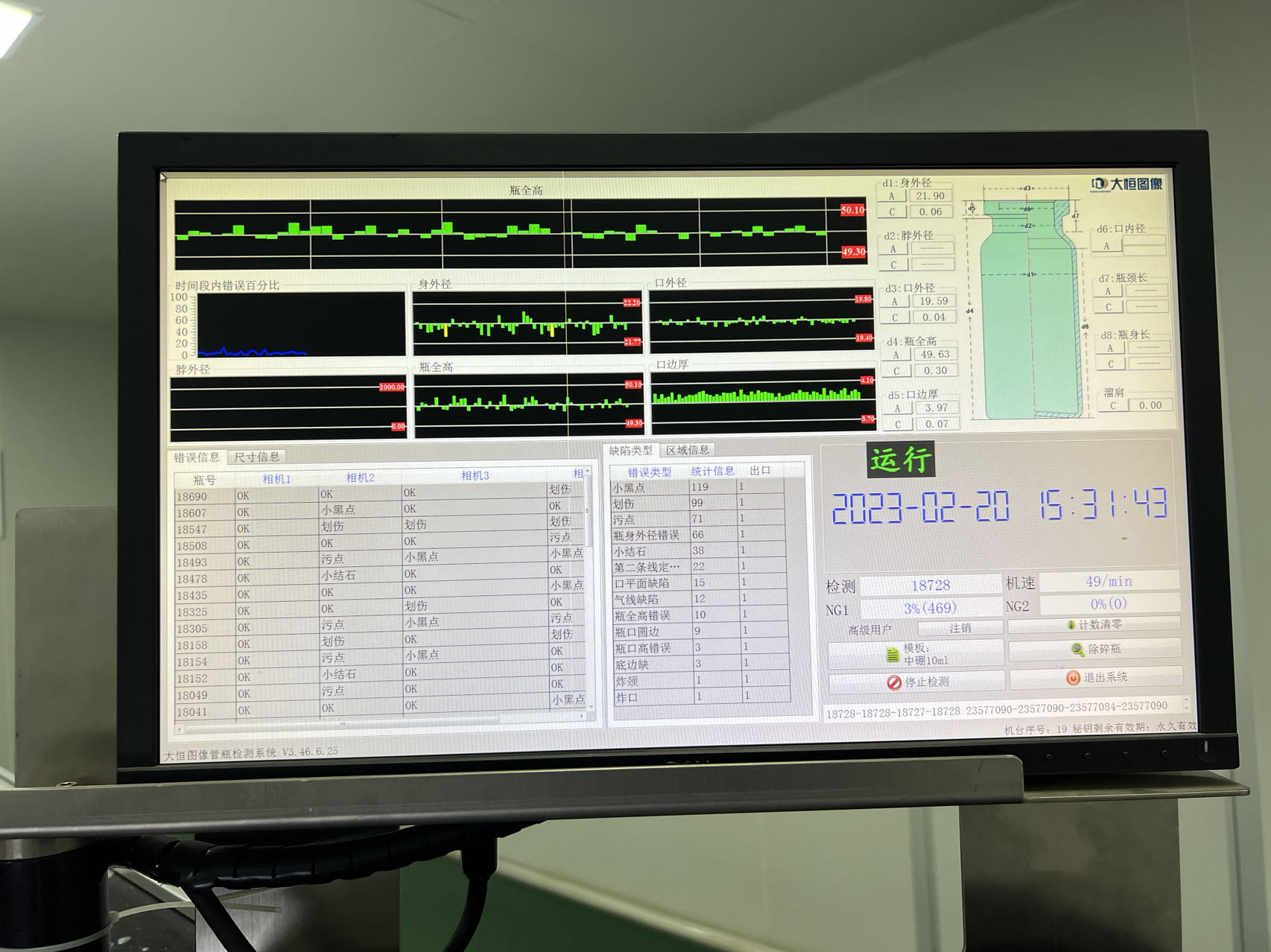Select the 炸颈 defect row
Image resolution: width=1271 pixels, height=952 pixels.
click(701, 681)
